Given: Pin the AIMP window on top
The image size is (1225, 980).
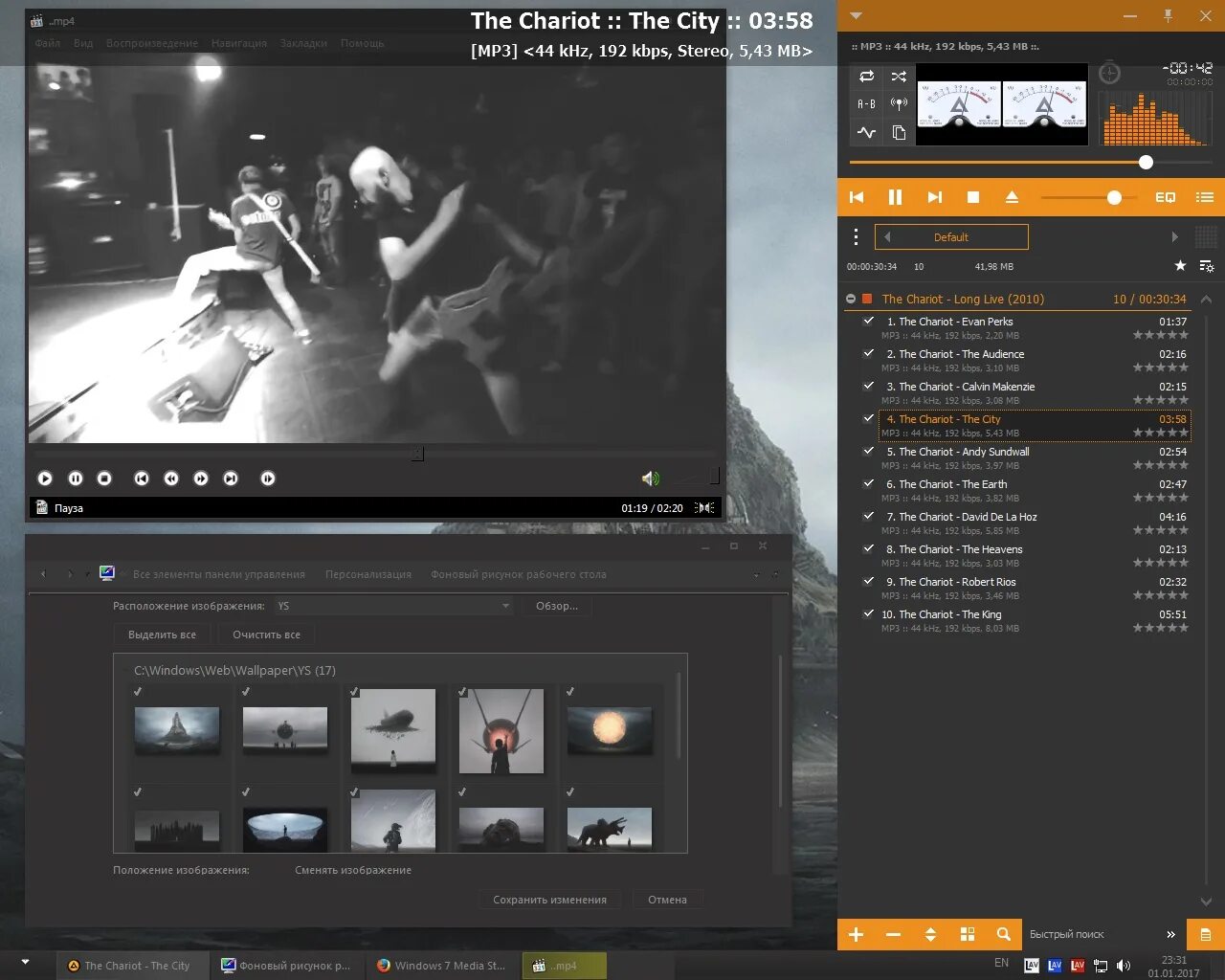Looking at the screenshot, I should click(x=1168, y=15).
